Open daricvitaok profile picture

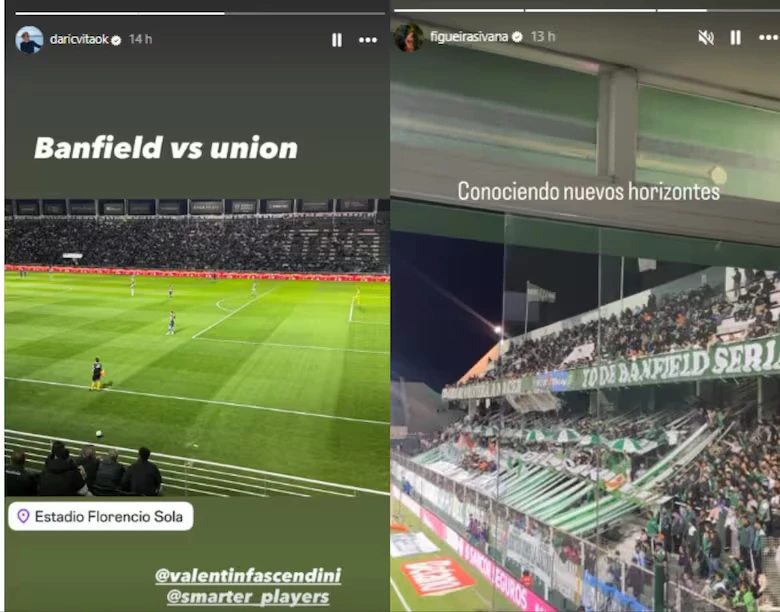pos(29,39)
